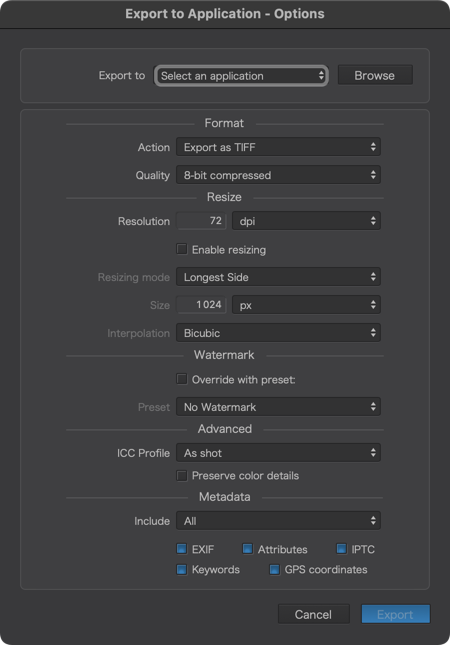
Task: Open the ICC Profile dropdown
Action: [278, 453]
